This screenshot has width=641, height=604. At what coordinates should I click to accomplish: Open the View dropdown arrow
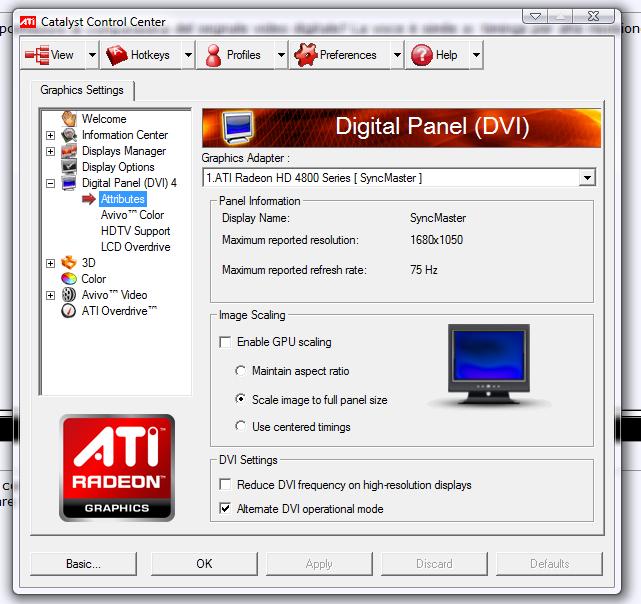click(x=93, y=55)
